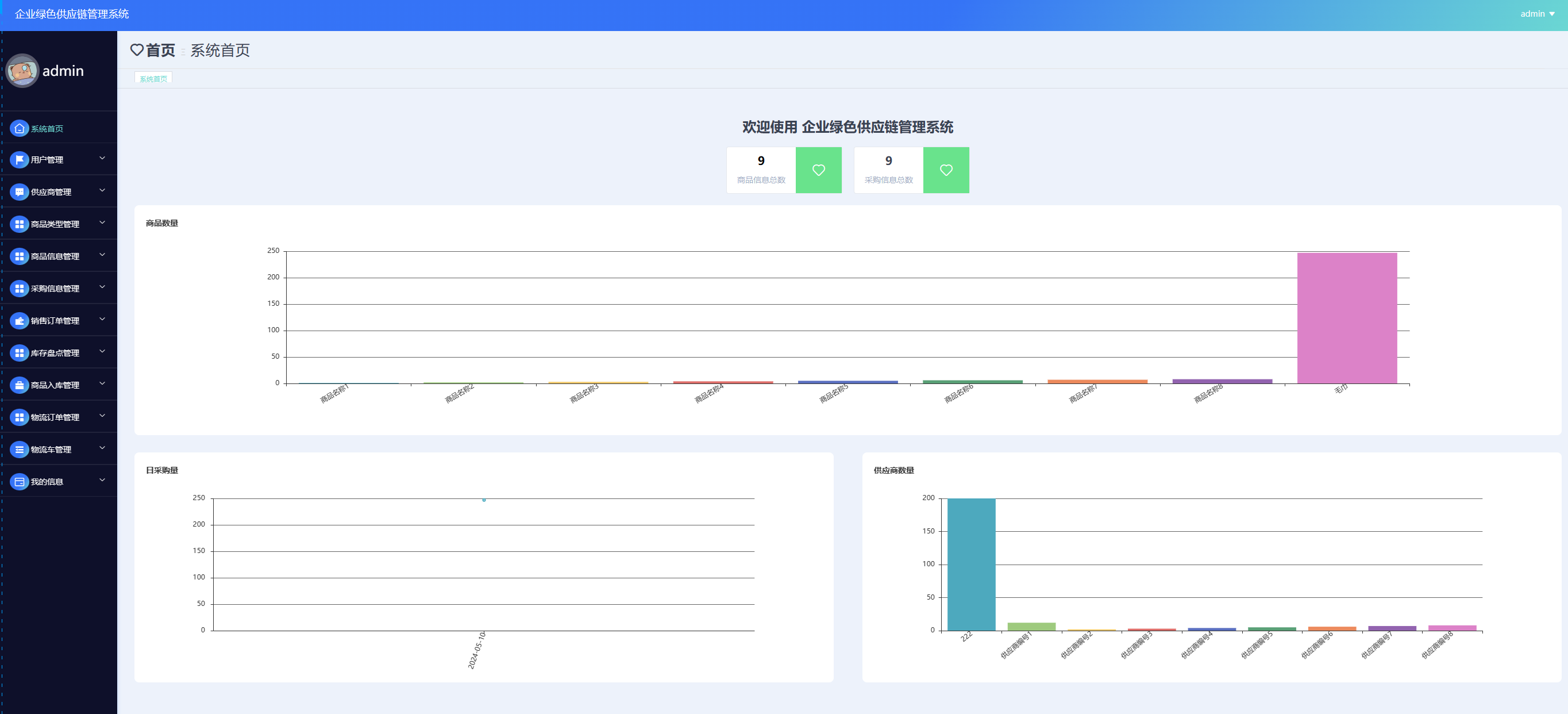Click the chat bubble icon for 供应商管理
Image resolution: width=1568 pixels, height=714 pixels.
click(x=20, y=192)
